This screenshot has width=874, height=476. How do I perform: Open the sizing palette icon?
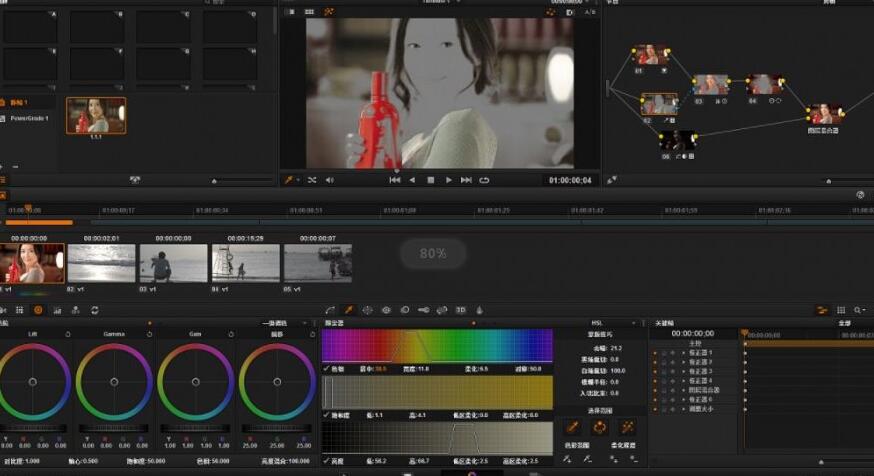[442, 310]
